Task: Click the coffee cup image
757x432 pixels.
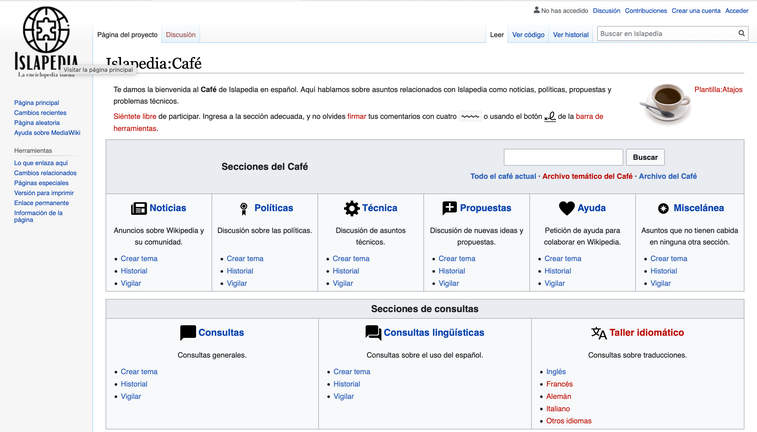Action: click(x=665, y=101)
